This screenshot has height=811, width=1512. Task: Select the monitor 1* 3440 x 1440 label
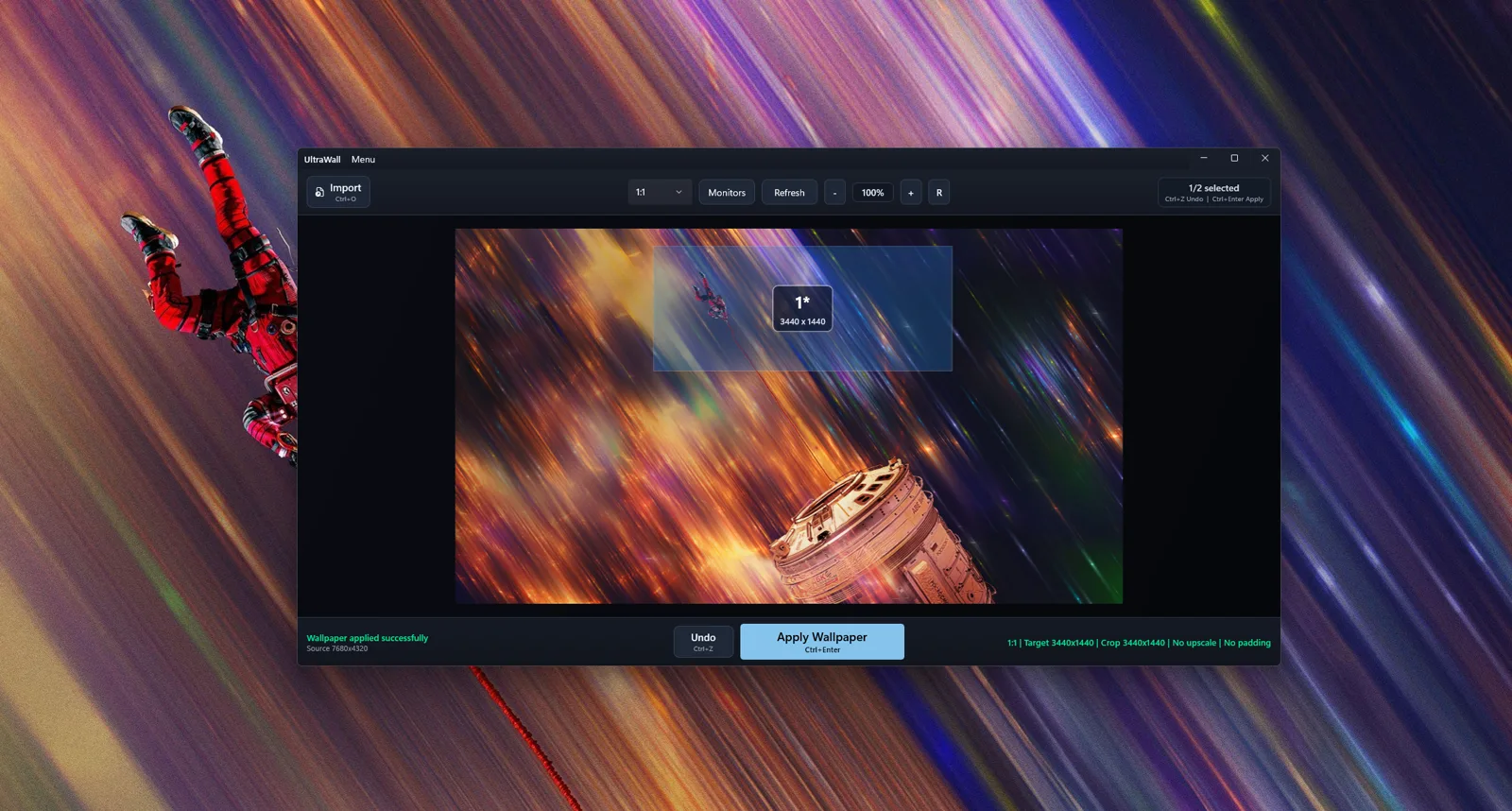tap(802, 308)
